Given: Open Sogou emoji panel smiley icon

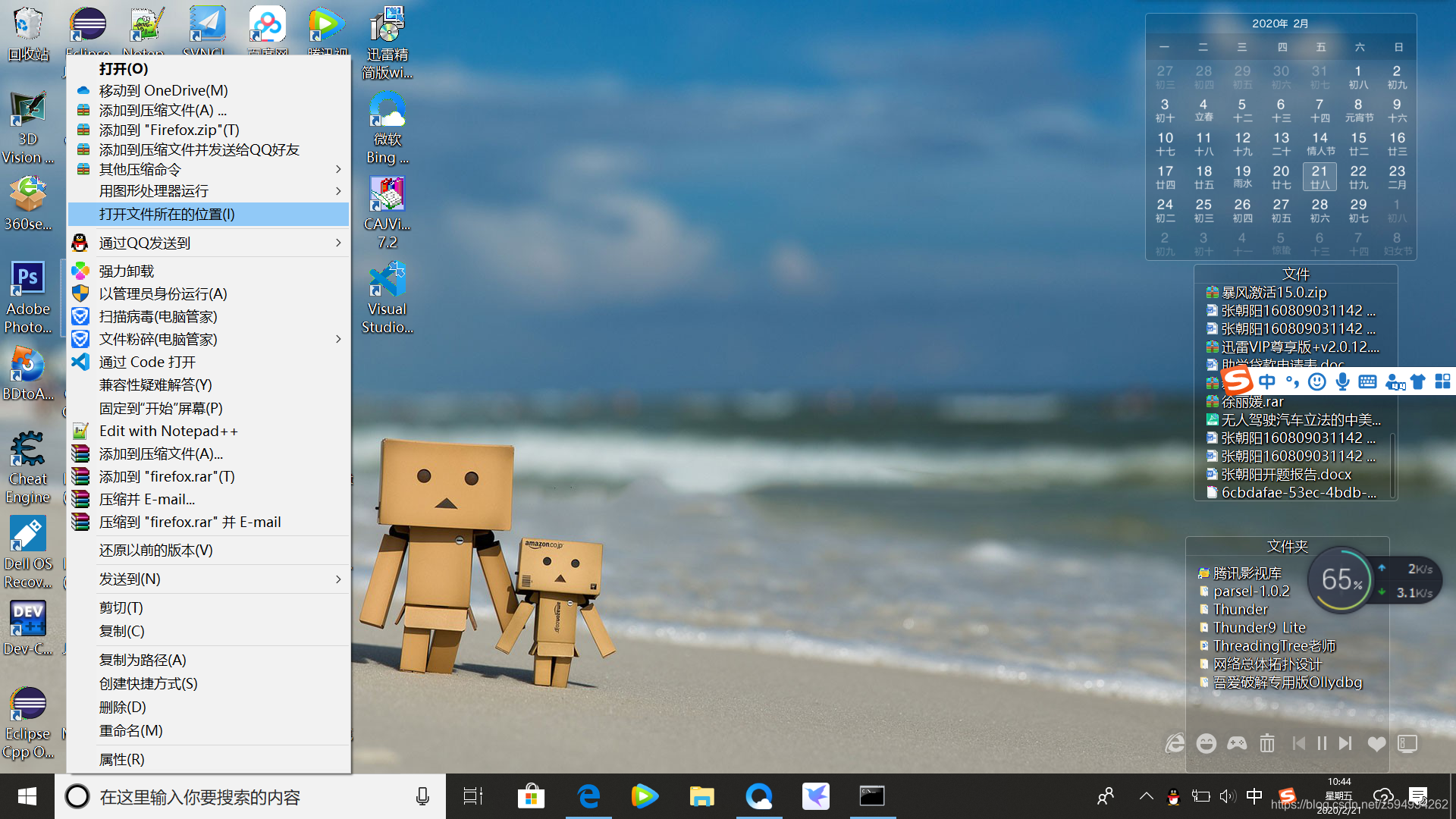Looking at the screenshot, I should point(1317,381).
